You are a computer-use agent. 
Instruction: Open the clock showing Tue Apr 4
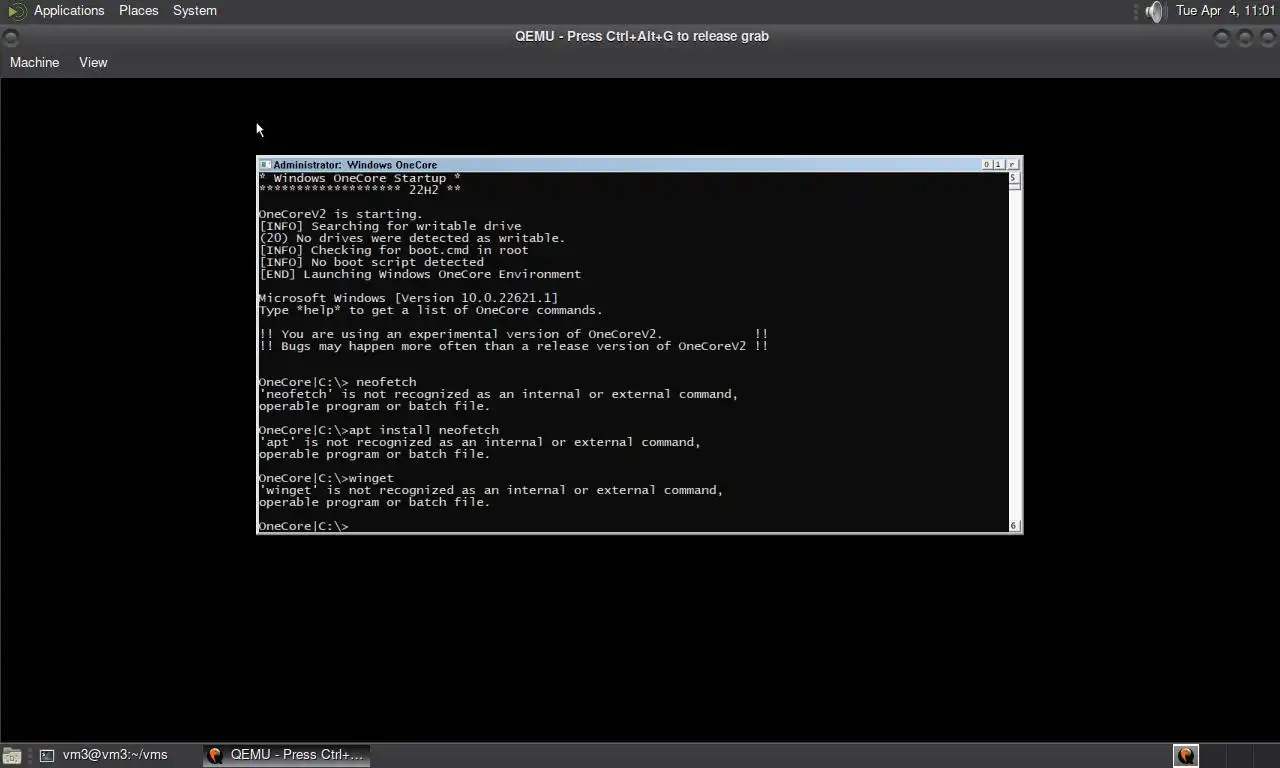[x=1226, y=10]
